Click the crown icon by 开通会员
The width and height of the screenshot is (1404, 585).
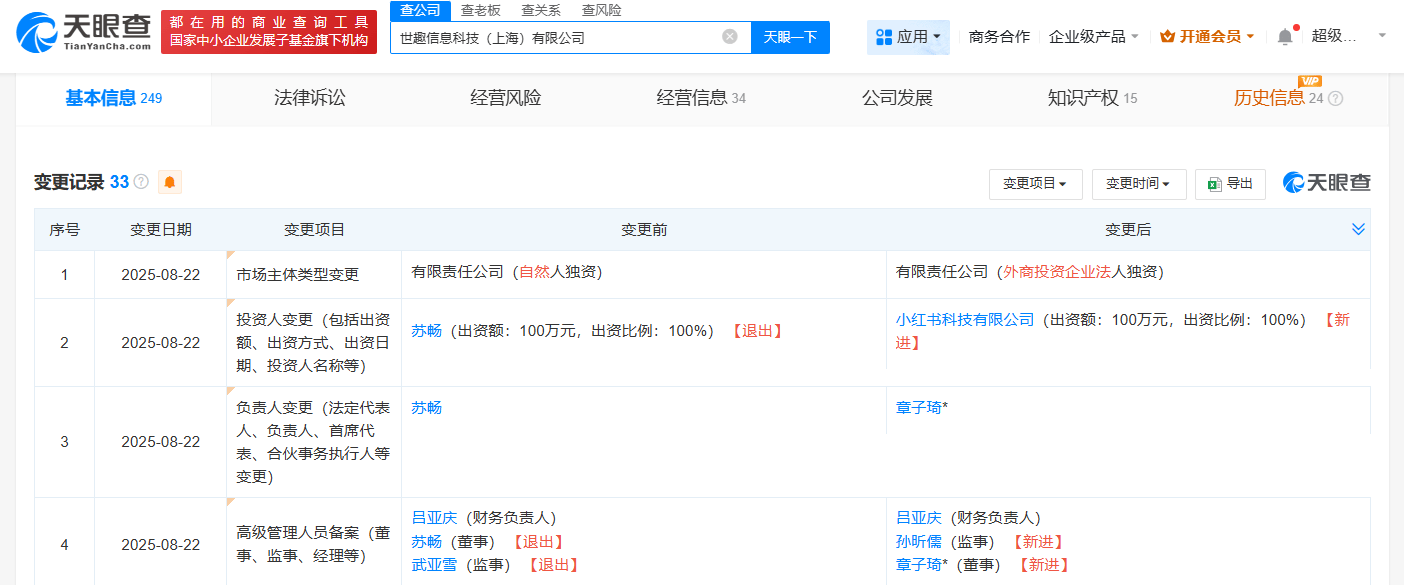(1167, 37)
